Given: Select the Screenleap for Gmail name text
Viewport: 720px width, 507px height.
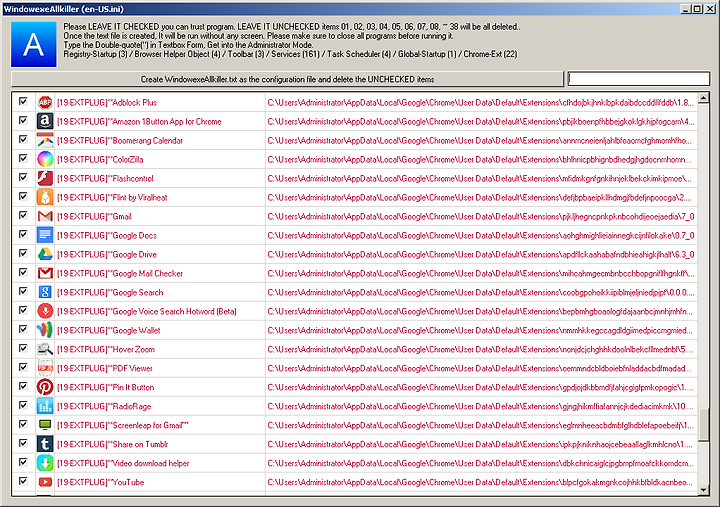Looking at the screenshot, I should click(123, 425).
